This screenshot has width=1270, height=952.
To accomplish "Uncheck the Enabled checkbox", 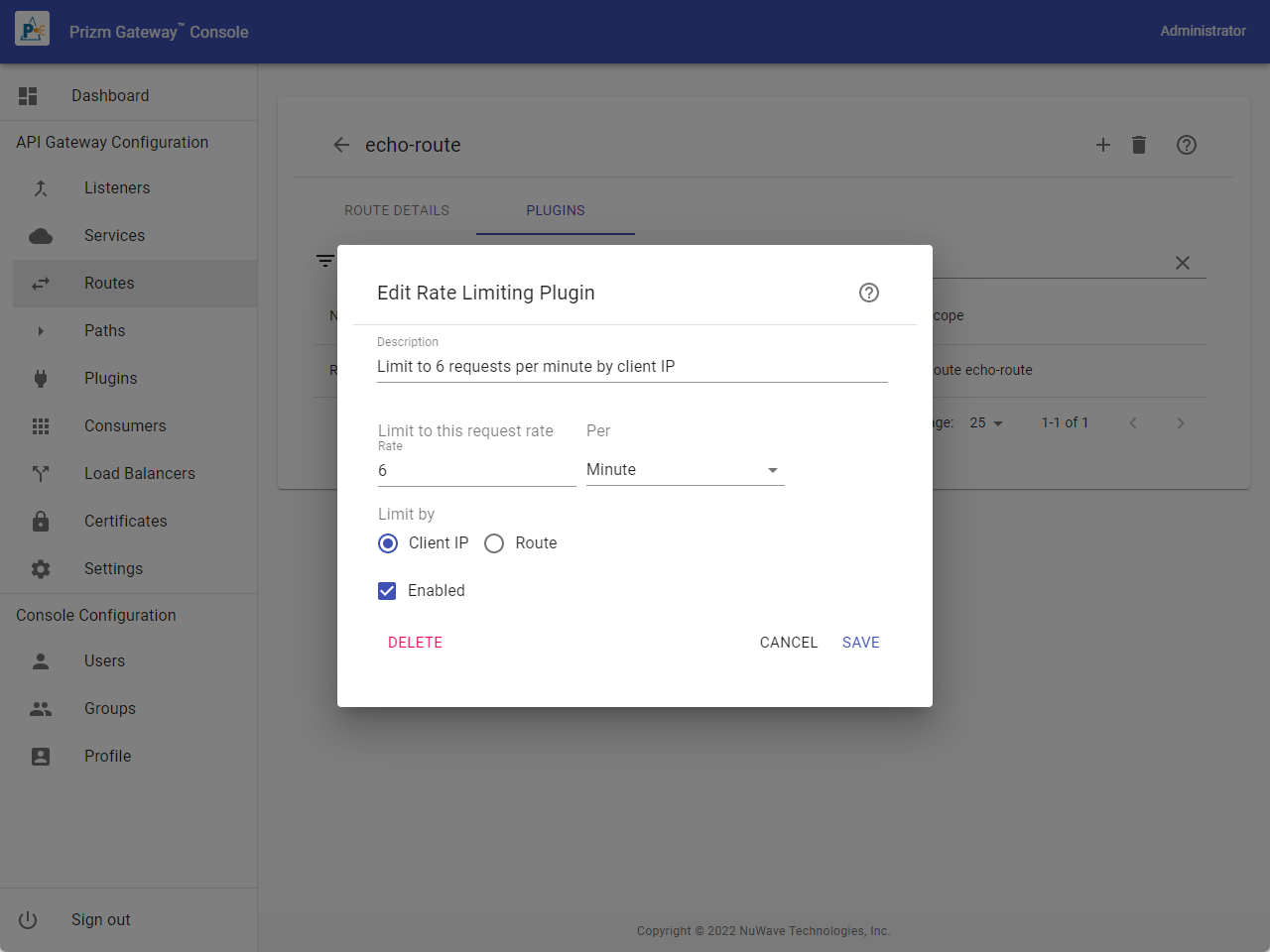I will pos(387,591).
